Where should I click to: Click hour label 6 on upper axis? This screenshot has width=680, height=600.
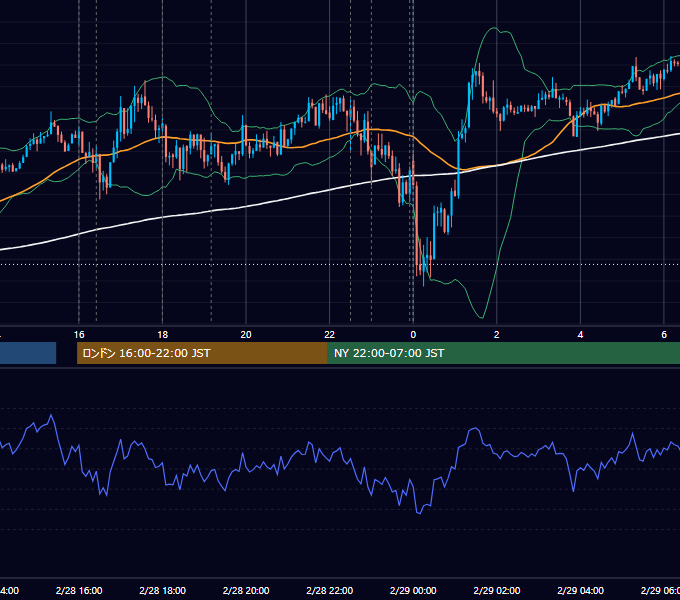[664, 335]
